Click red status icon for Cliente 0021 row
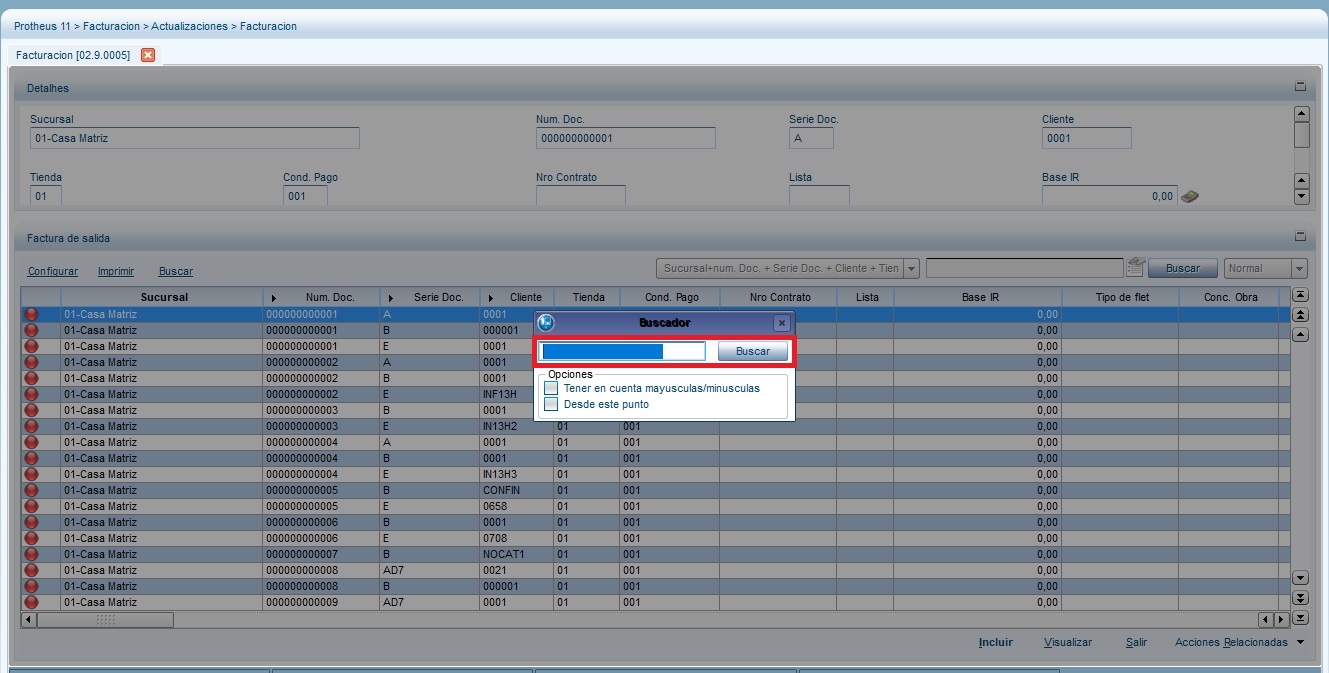The image size is (1329, 673). [x=31, y=570]
